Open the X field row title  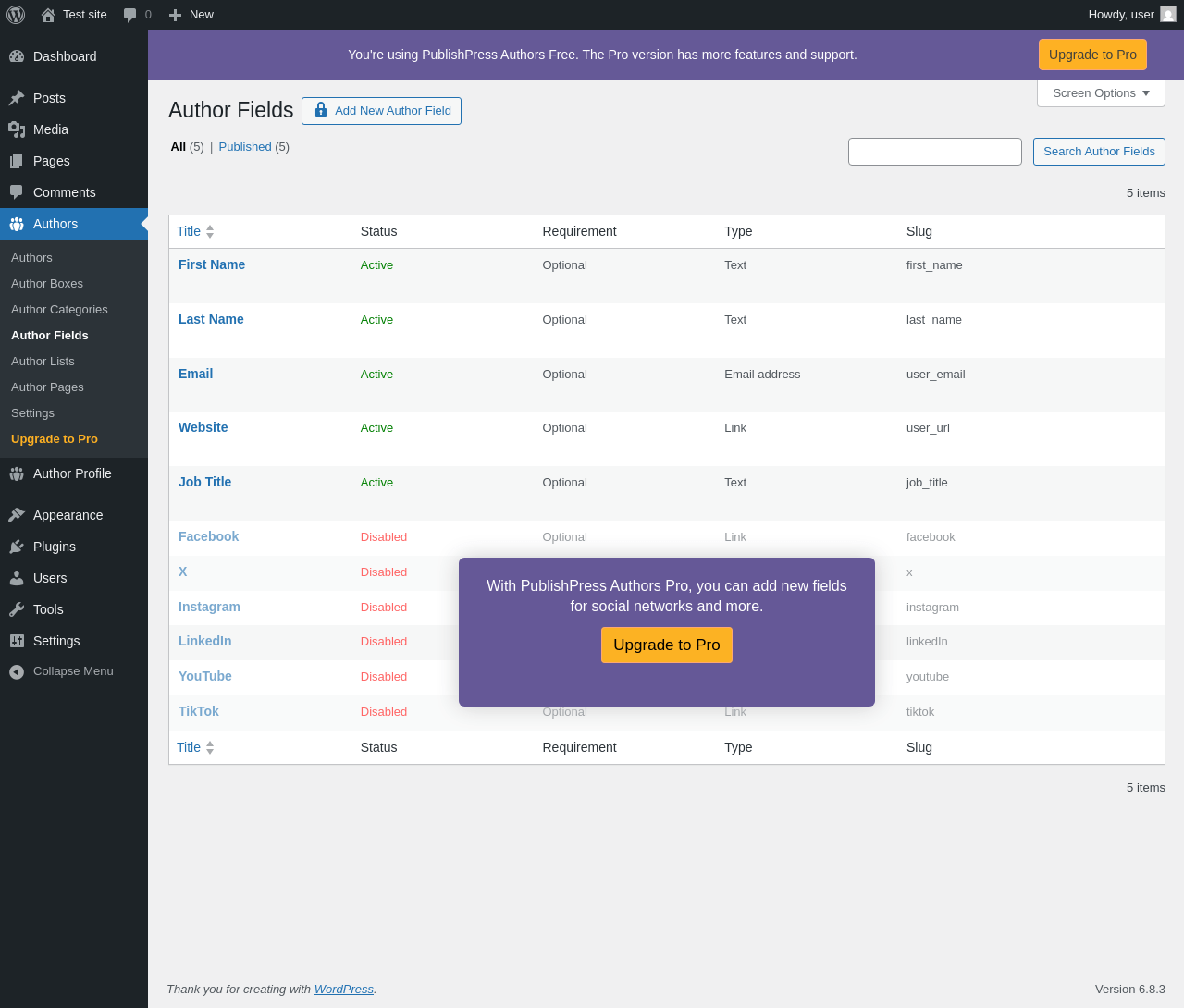click(182, 572)
